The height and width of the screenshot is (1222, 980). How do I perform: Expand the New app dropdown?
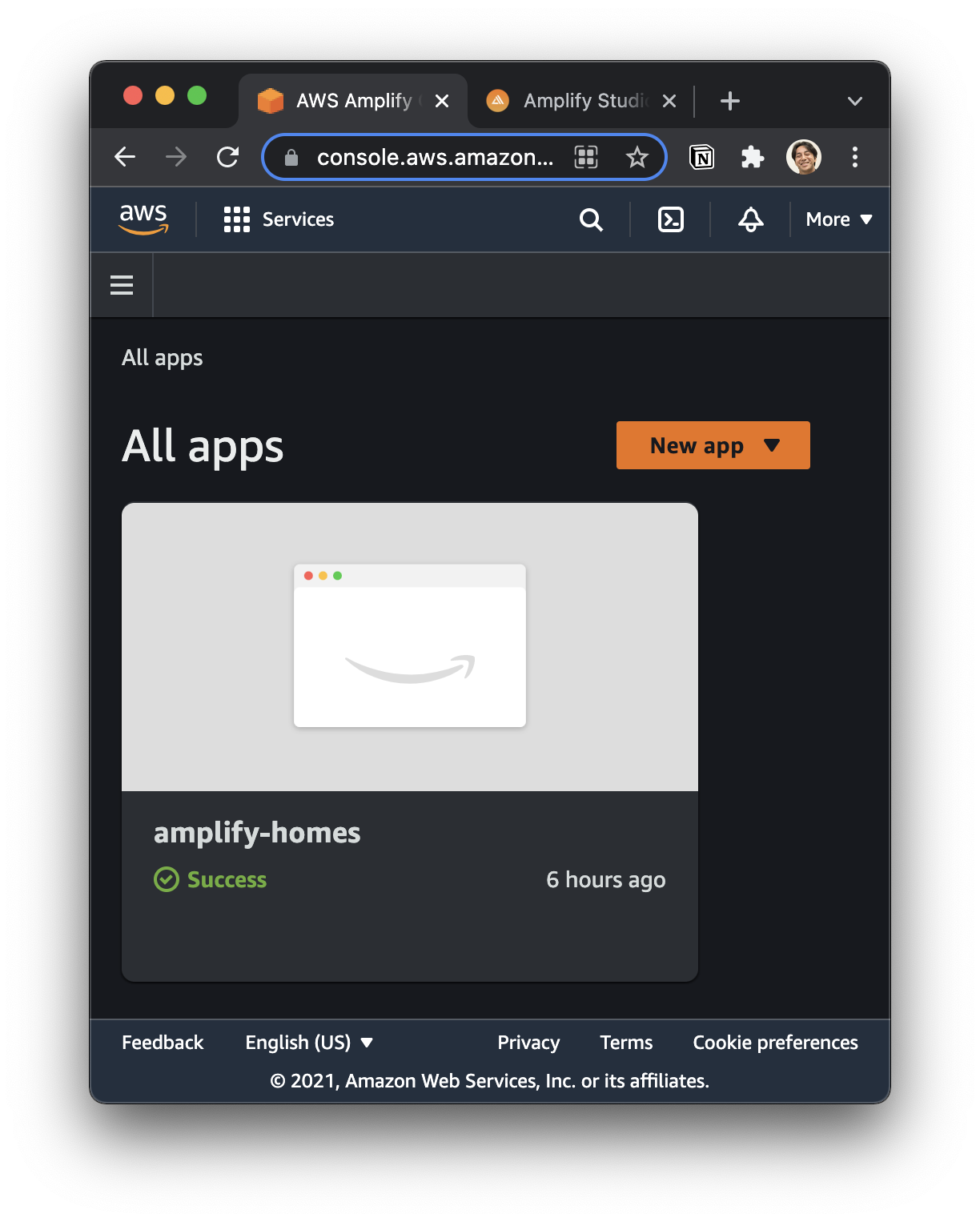click(x=769, y=445)
